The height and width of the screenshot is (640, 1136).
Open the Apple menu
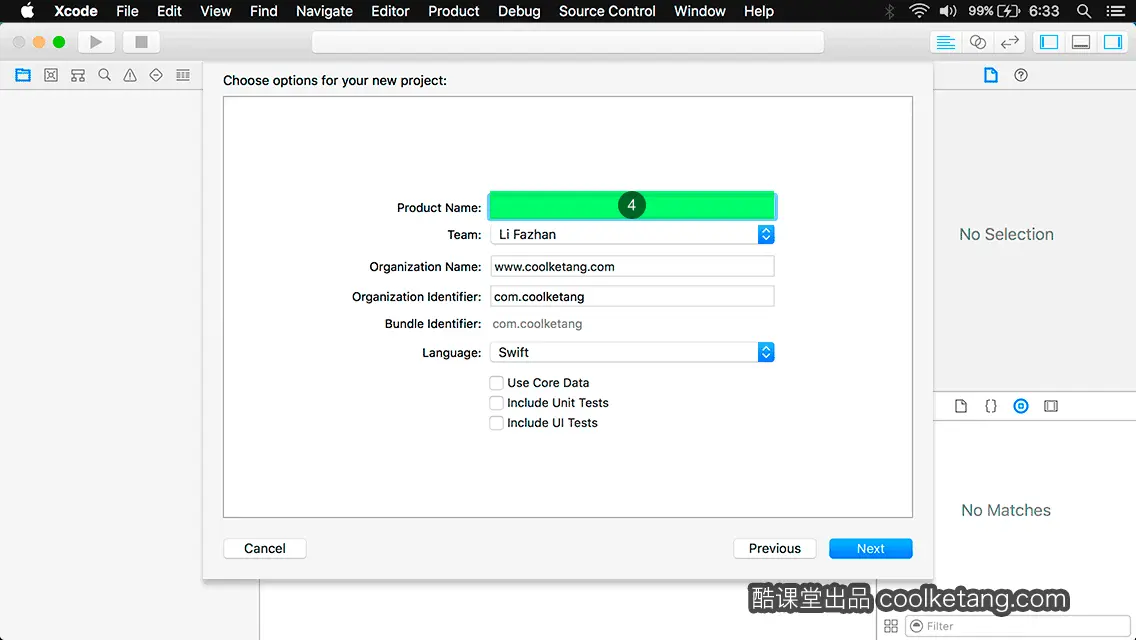click(28, 11)
